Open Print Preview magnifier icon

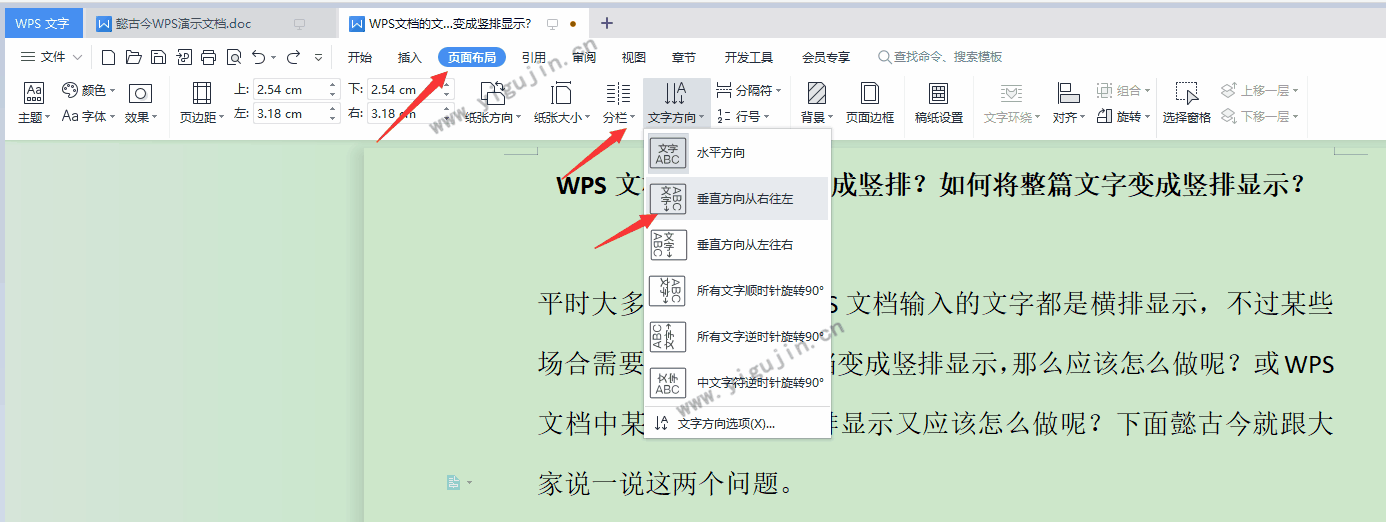tap(233, 57)
